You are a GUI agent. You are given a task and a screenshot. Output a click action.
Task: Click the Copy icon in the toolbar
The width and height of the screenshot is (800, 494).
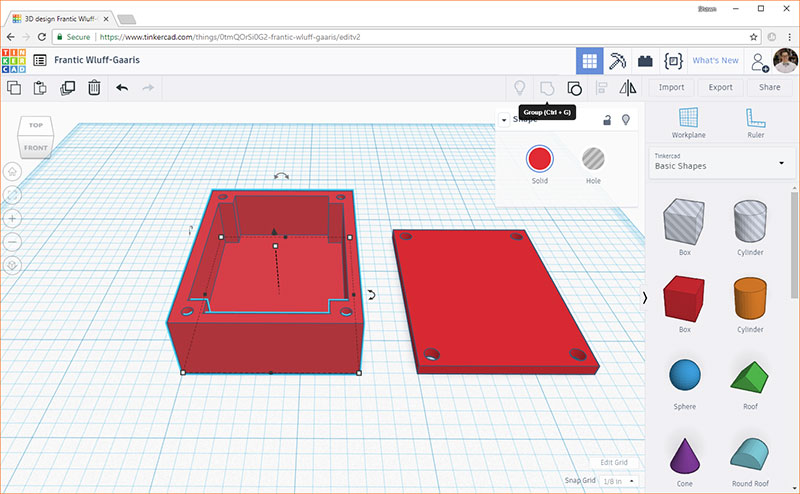pyautogui.click(x=15, y=88)
